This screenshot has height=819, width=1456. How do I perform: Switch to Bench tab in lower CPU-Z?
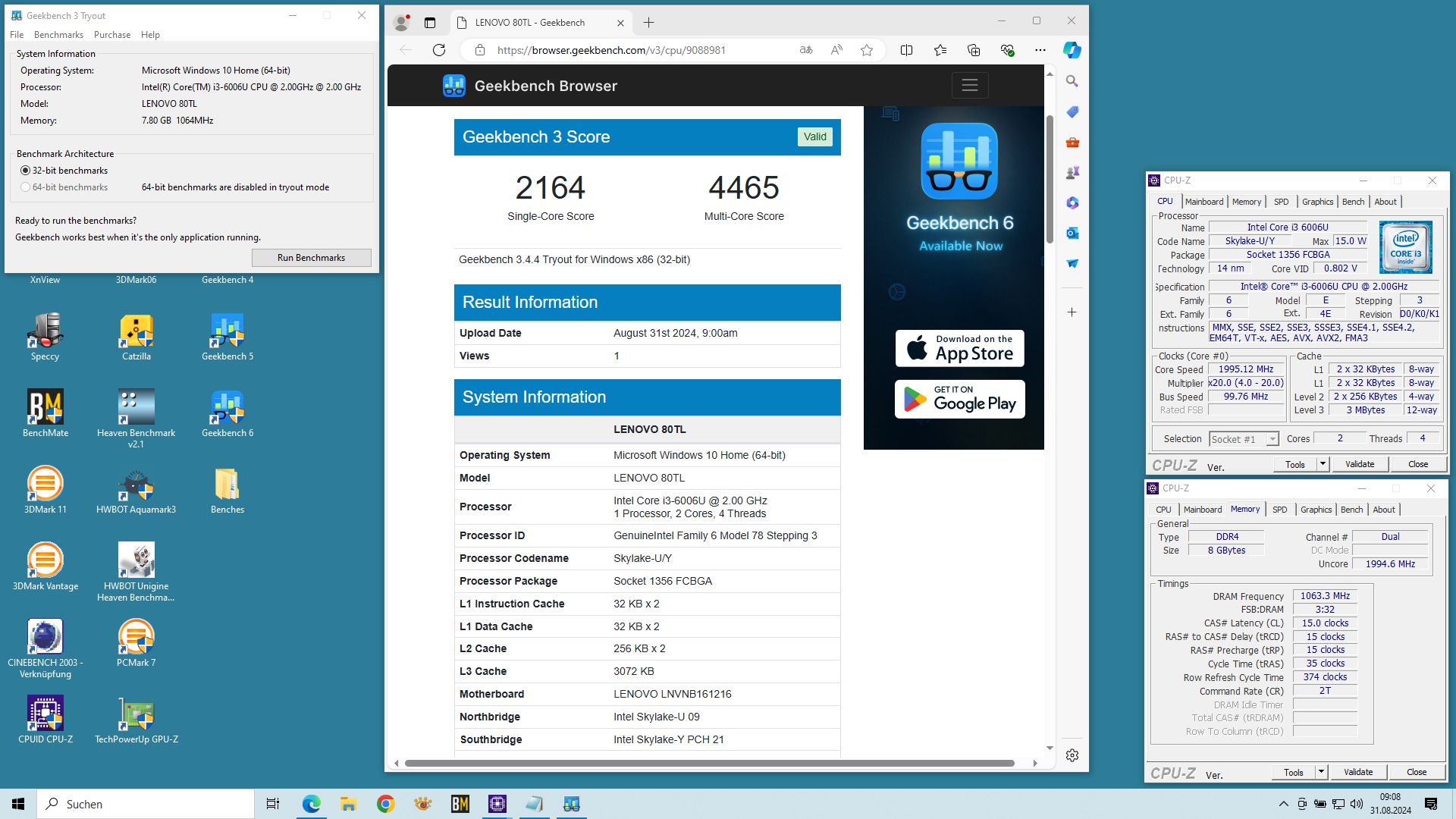pos(1351,510)
